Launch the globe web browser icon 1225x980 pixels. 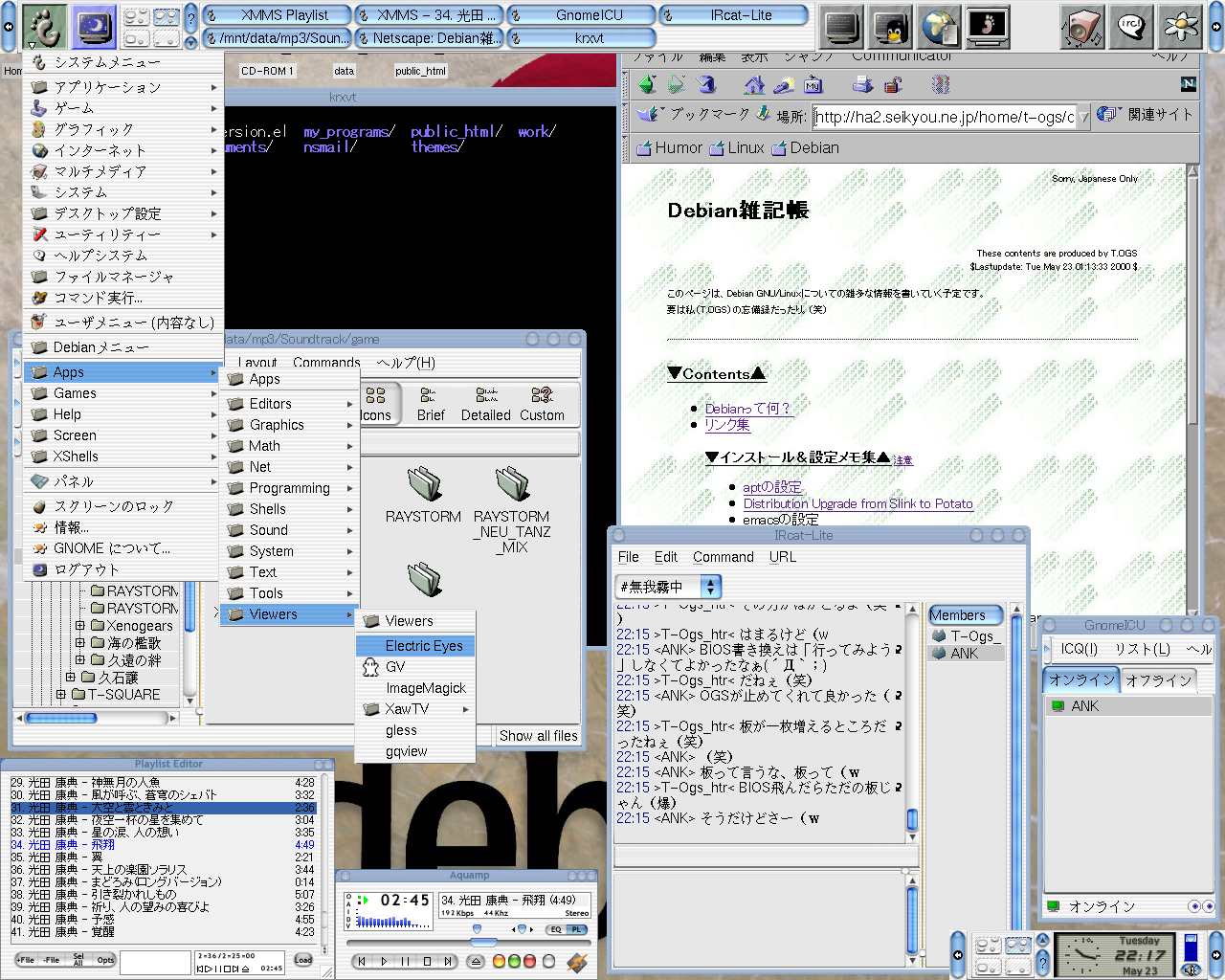click(x=940, y=26)
